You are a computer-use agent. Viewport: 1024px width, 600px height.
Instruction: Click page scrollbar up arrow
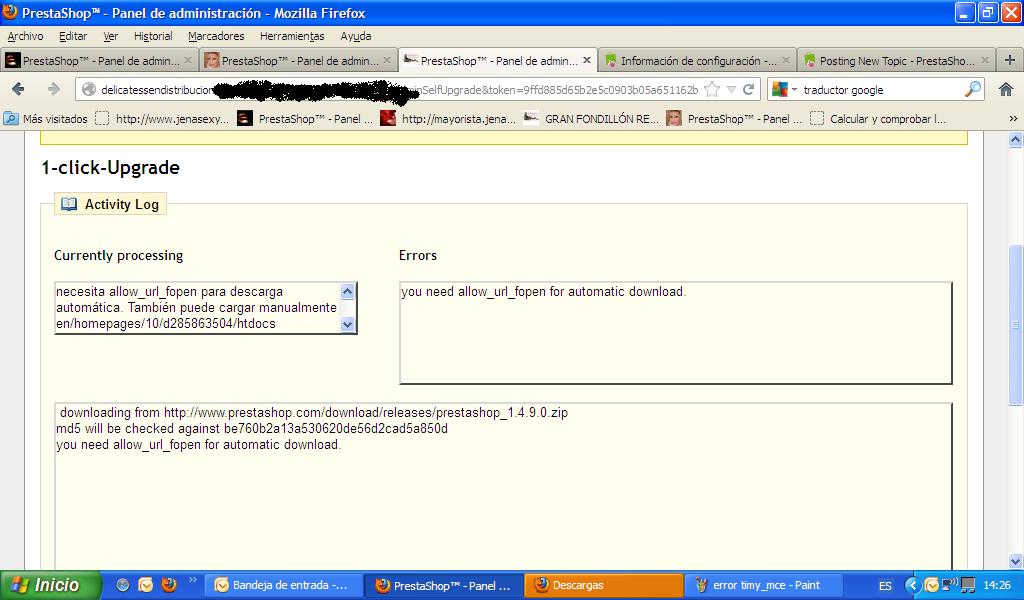pos(1016,139)
